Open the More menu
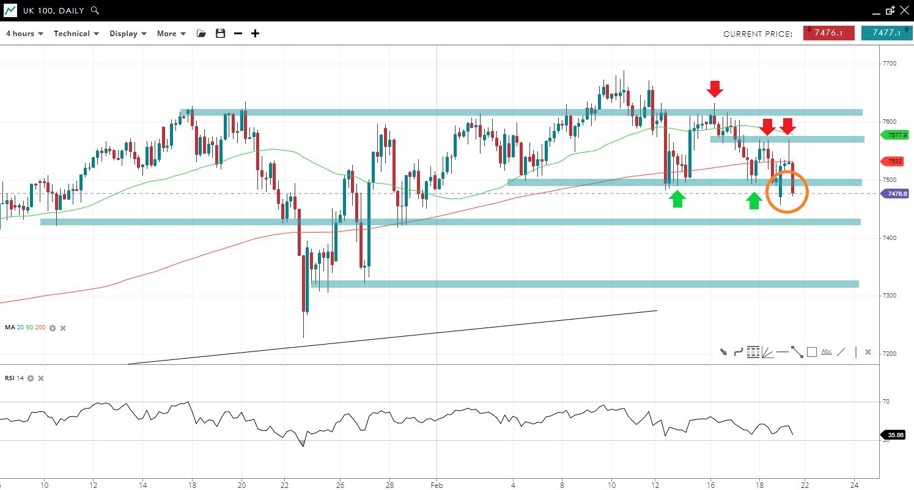The height and width of the screenshot is (490, 914). 171,34
